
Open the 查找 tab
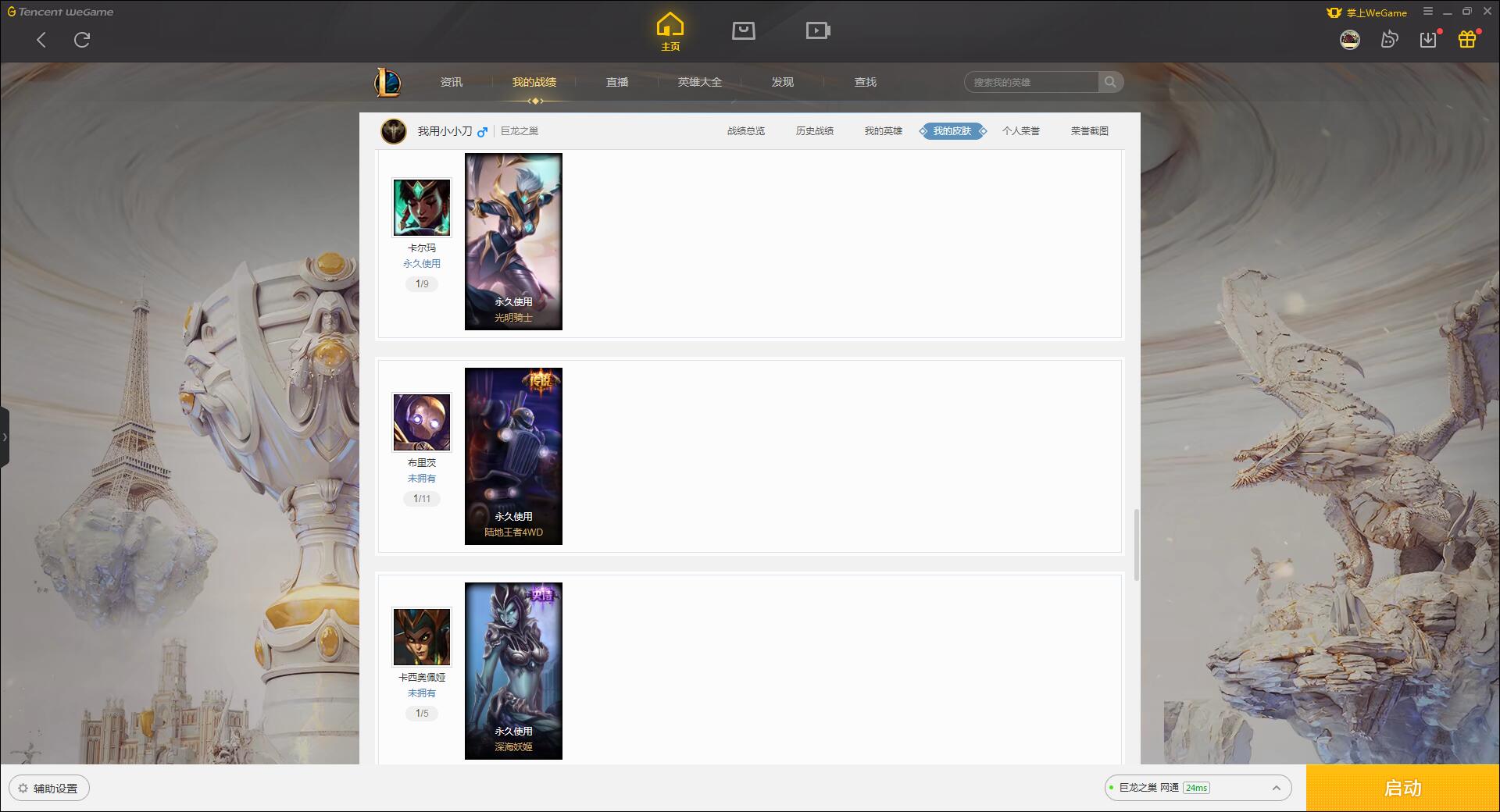pos(866,82)
